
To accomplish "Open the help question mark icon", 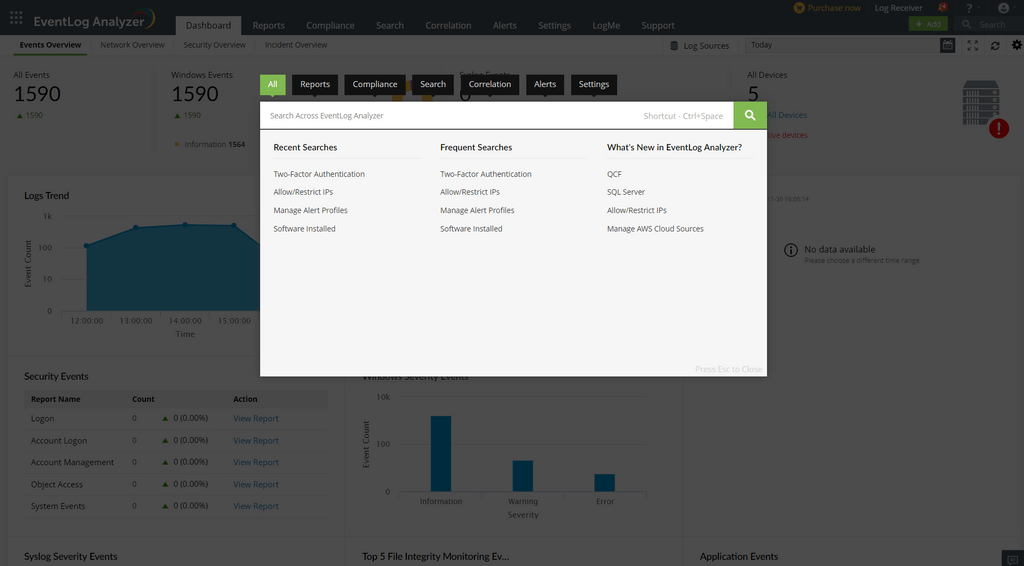I will pos(969,8).
